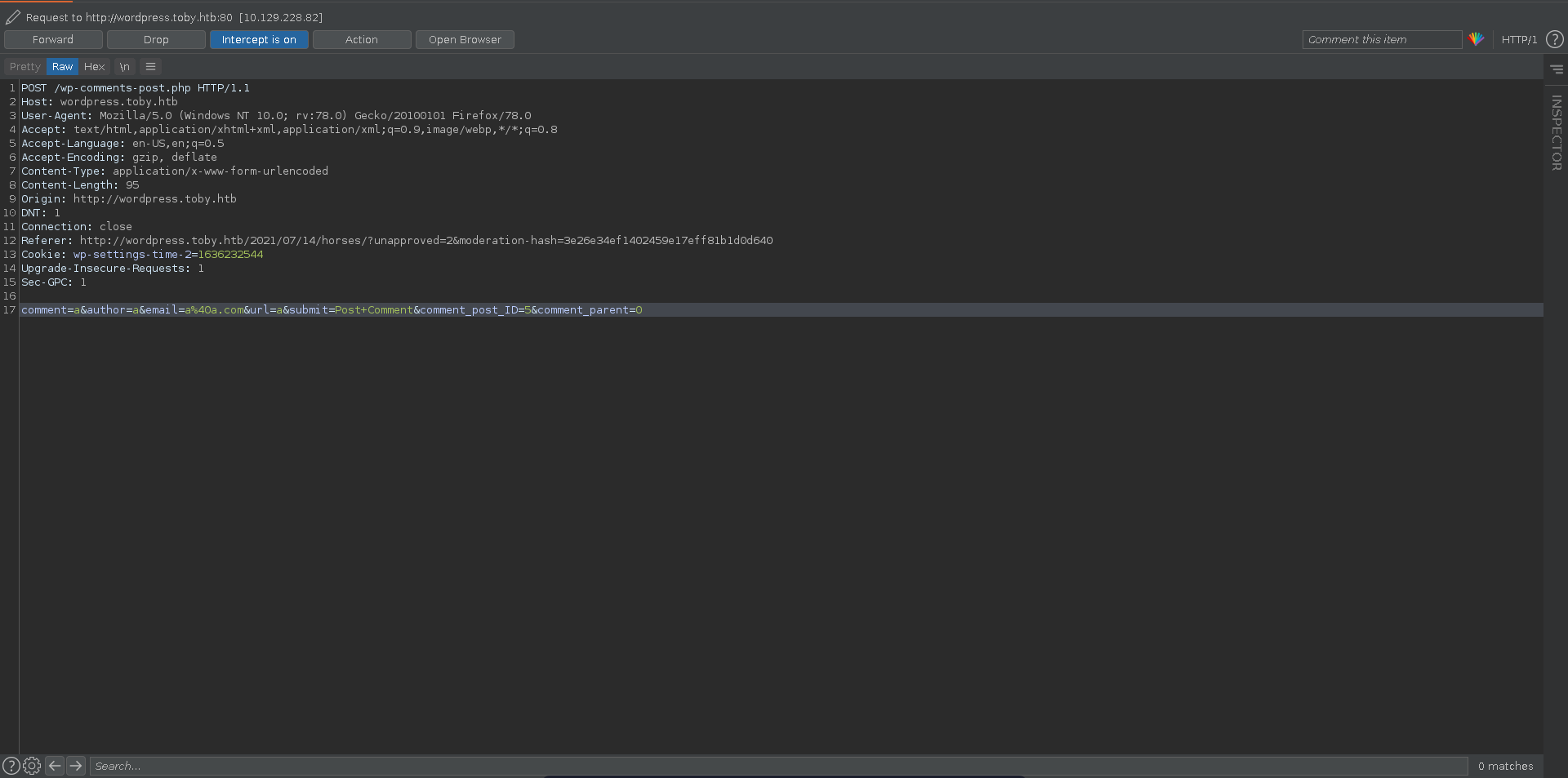Drop the intercepted request
The height and width of the screenshot is (778, 1568).
[x=156, y=40]
